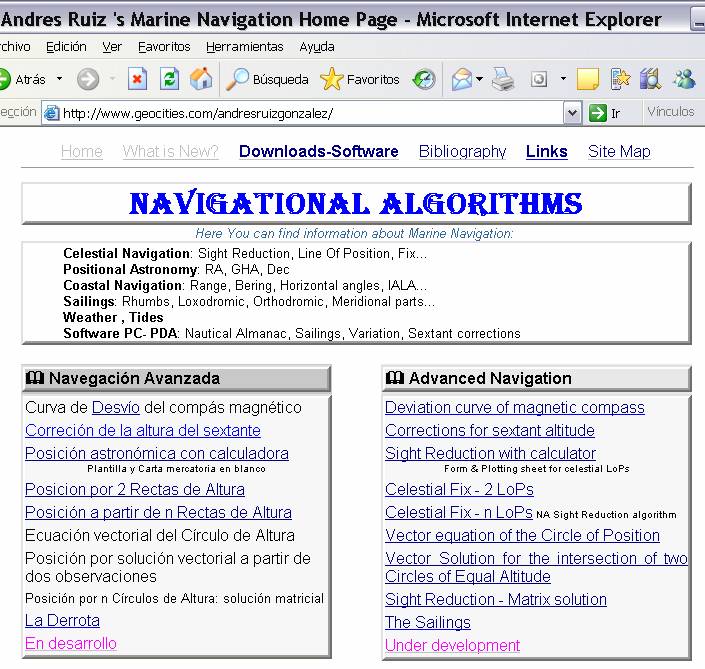This screenshot has height=669, width=705.
Task: Click the Print page icon
Action: (x=503, y=79)
